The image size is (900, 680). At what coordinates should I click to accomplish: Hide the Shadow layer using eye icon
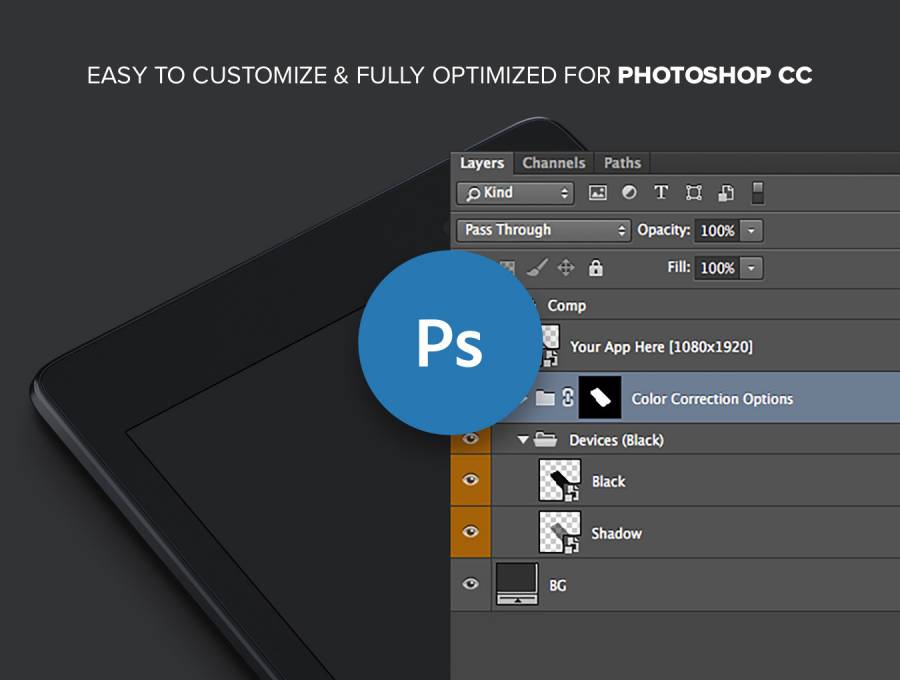470,532
